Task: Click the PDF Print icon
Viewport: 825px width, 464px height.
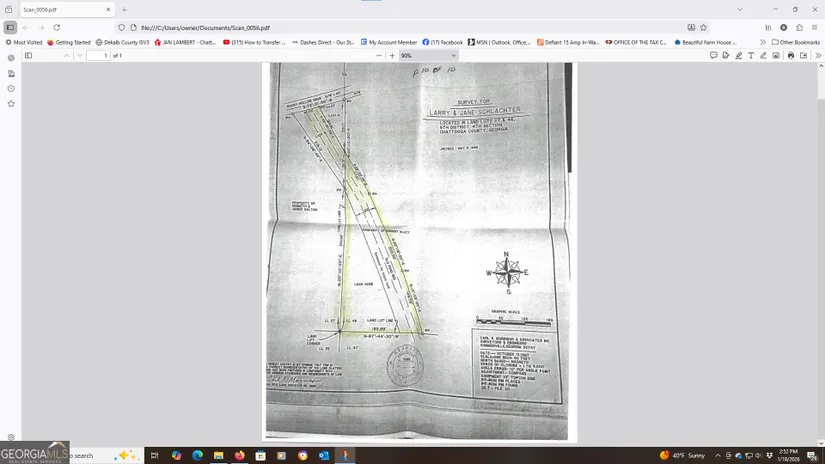Action: pyautogui.click(x=791, y=56)
